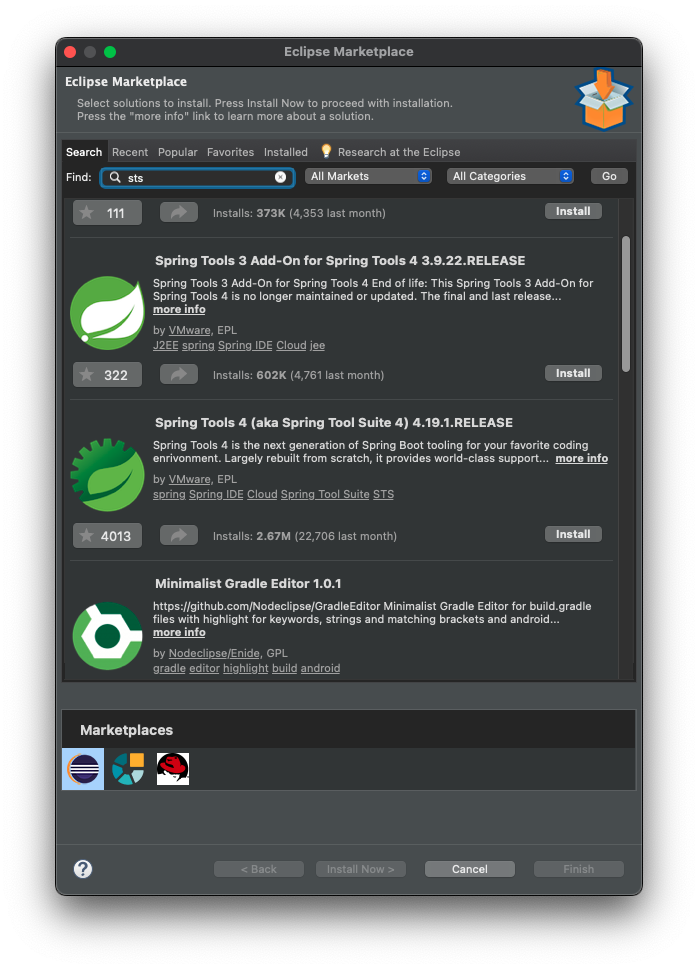Click the Spring IDE tag under Spring Tools 3
Image resolution: width=698 pixels, height=969 pixels.
[x=245, y=345]
